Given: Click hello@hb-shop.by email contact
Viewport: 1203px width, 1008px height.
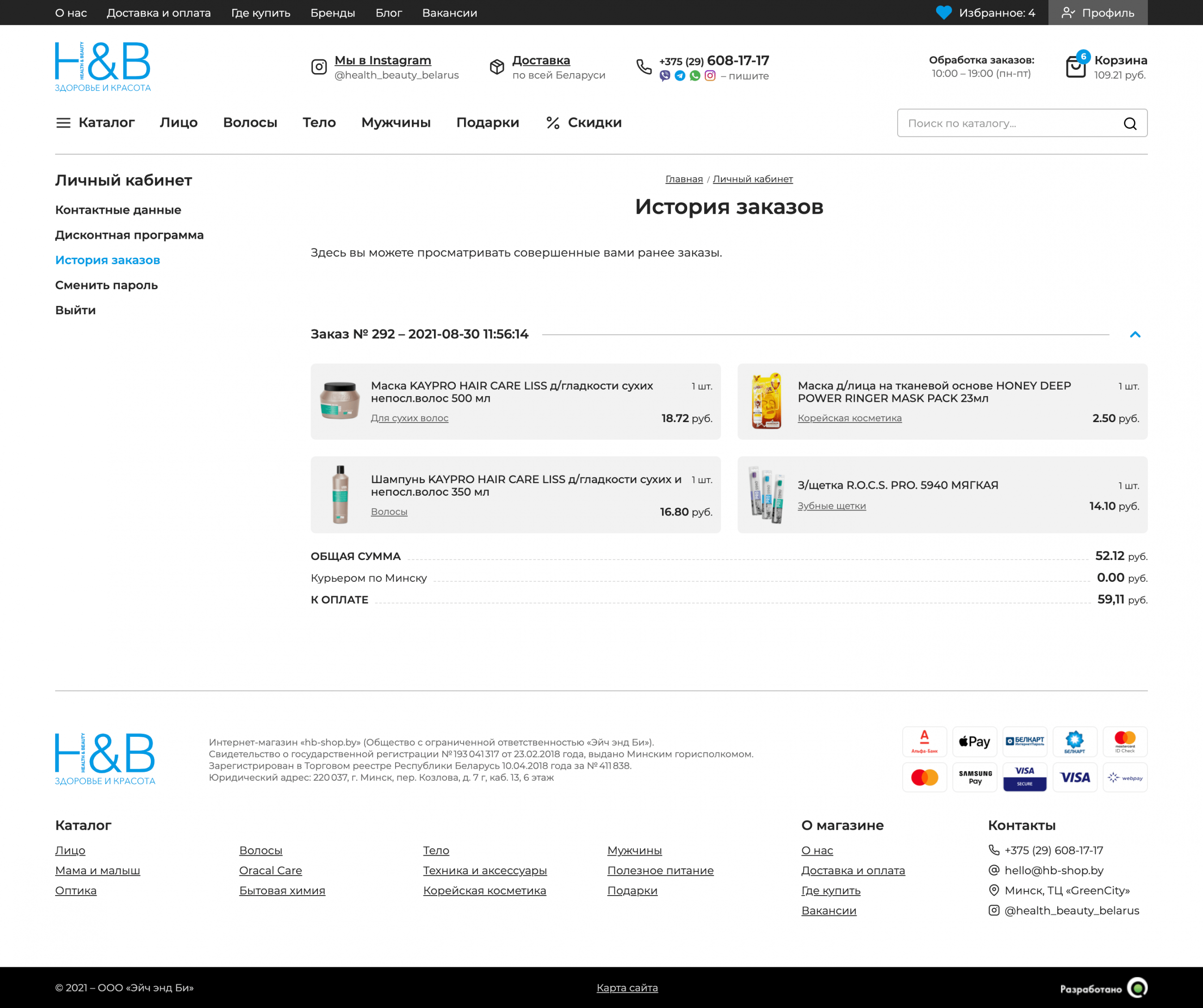Looking at the screenshot, I should point(1054,870).
